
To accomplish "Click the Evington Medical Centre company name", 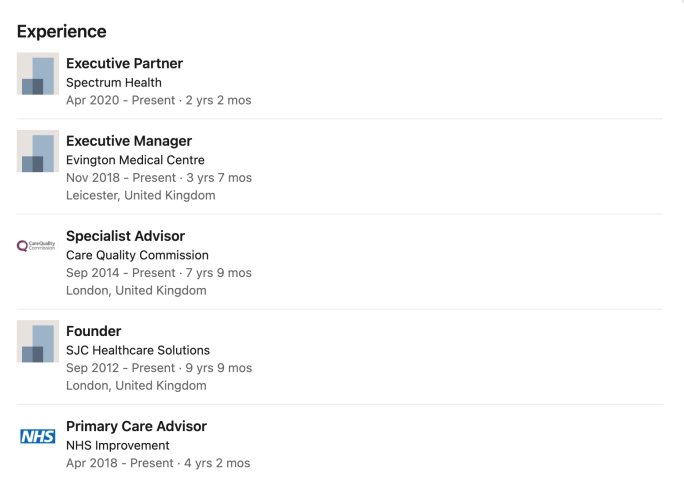I will click(135, 160).
